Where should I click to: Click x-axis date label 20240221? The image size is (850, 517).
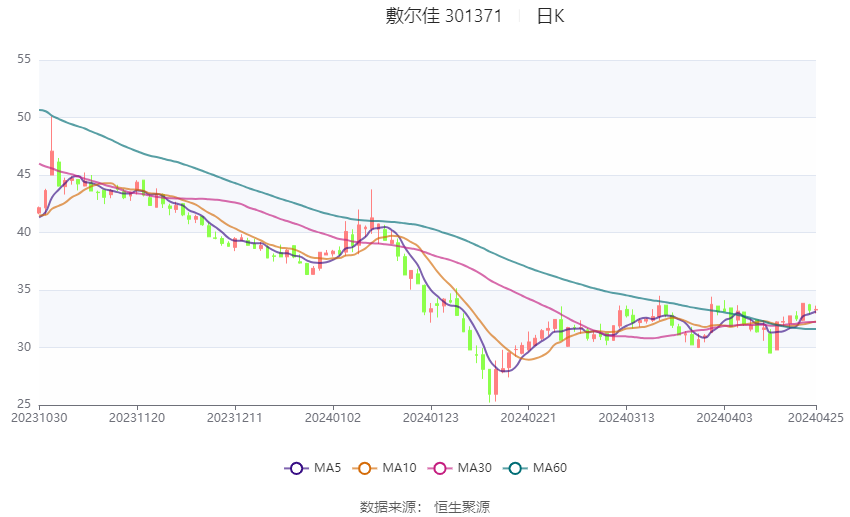pyautogui.click(x=529, y=418)
